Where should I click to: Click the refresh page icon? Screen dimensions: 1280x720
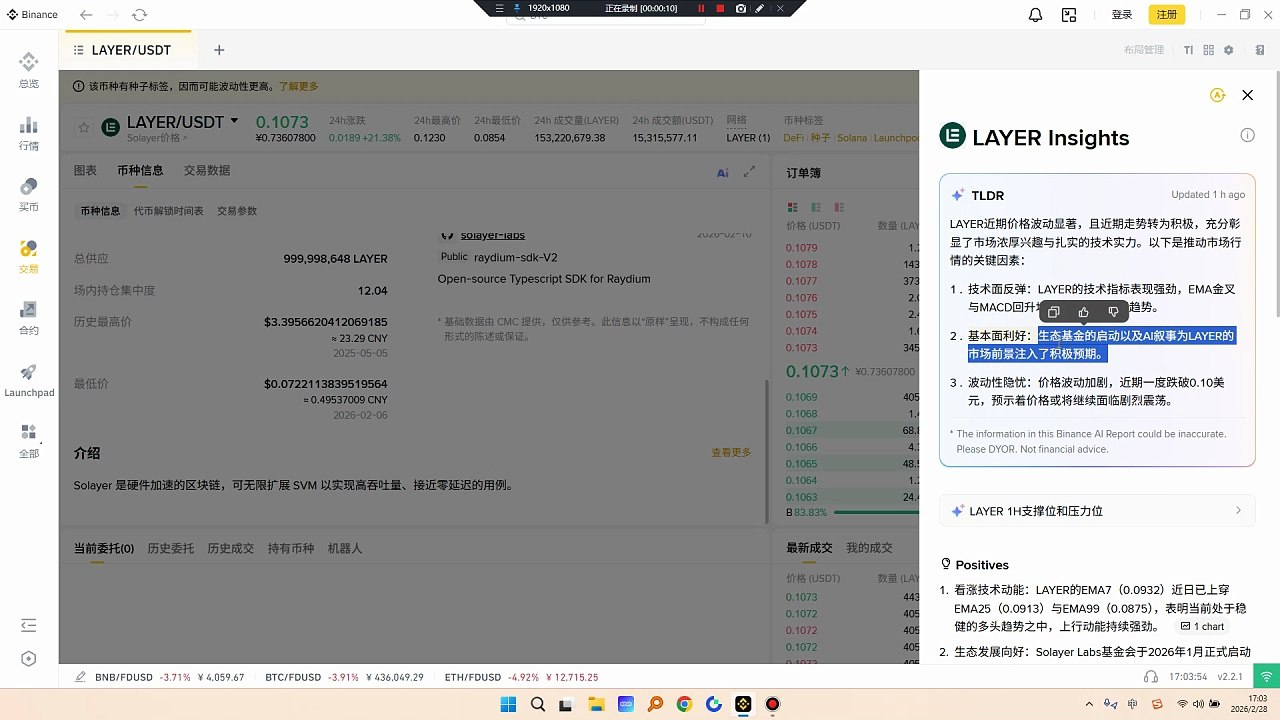pyautogui.click(x=139, y=15)
